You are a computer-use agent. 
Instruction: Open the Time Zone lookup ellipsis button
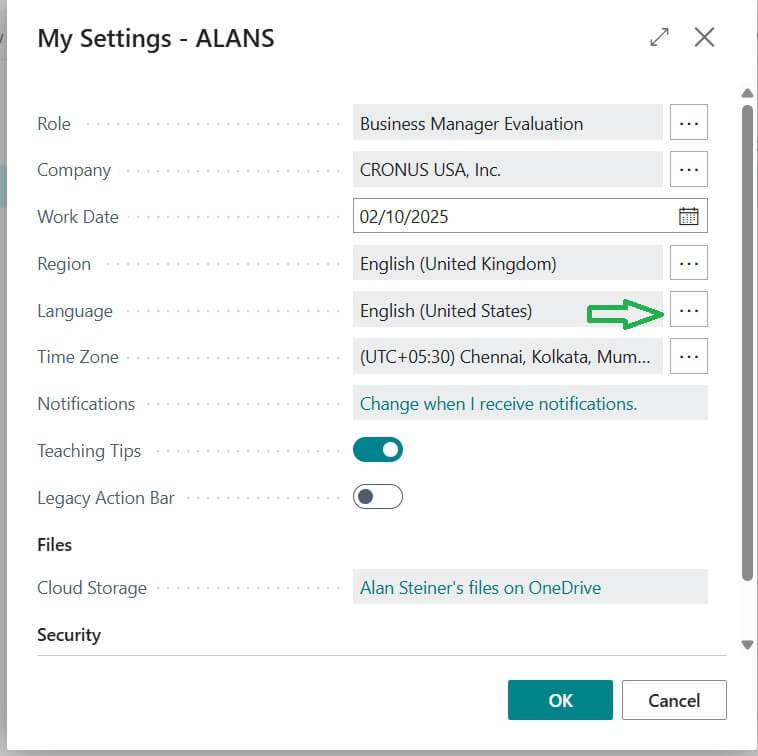click(x=688, y=357)
